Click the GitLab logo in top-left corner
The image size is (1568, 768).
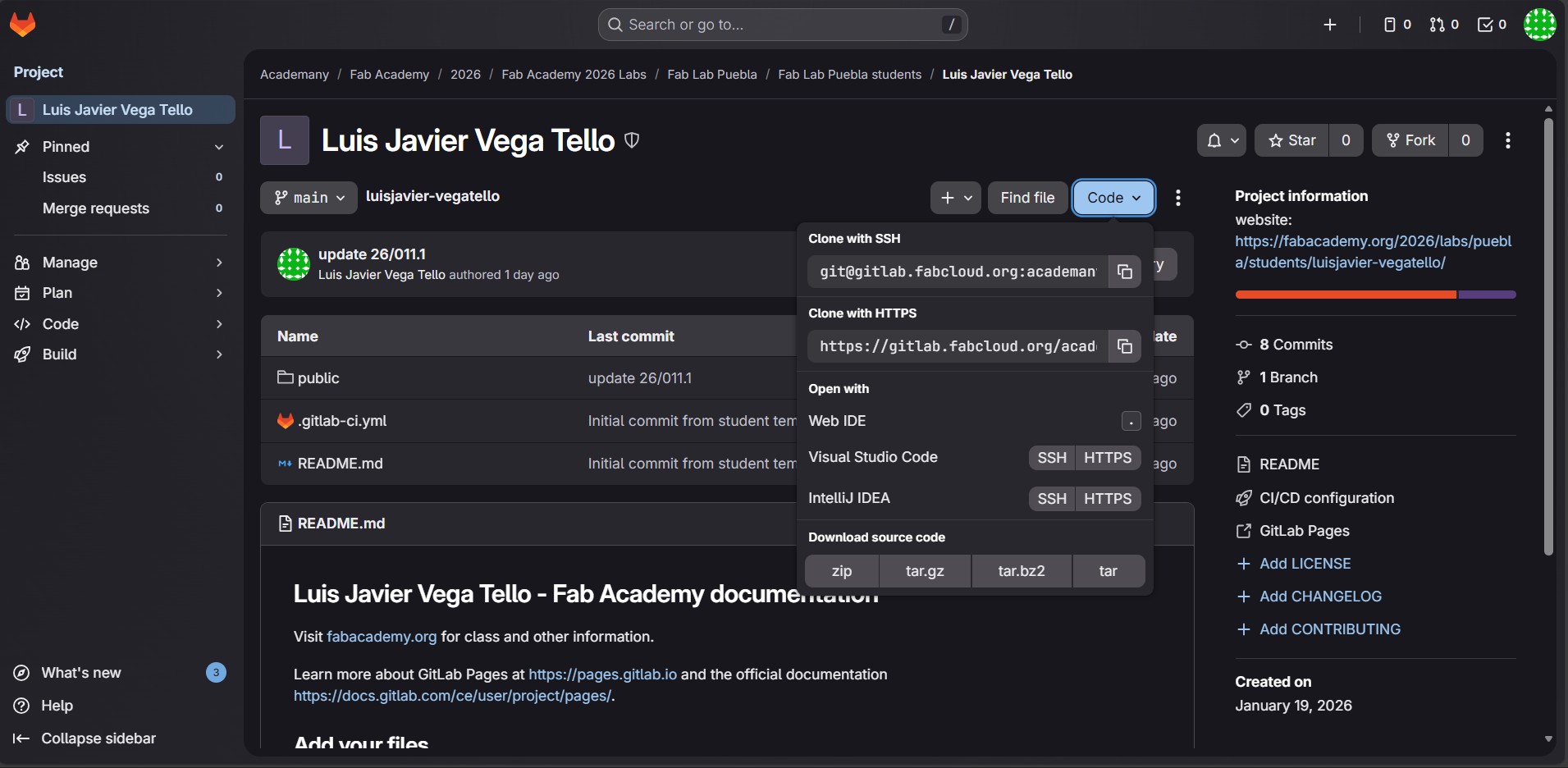22,24
